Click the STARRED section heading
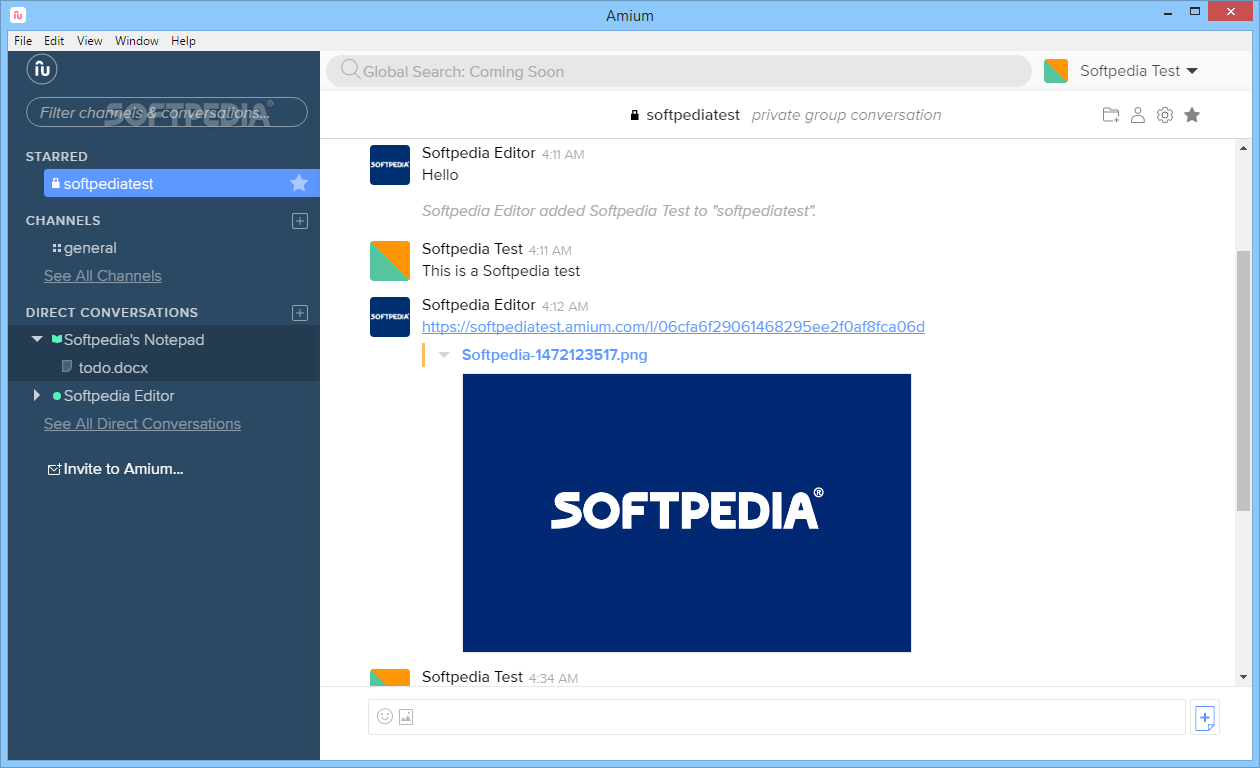The width and height of the screenshot is (1260, 768). pyautogui.click(x=57, y=157)
